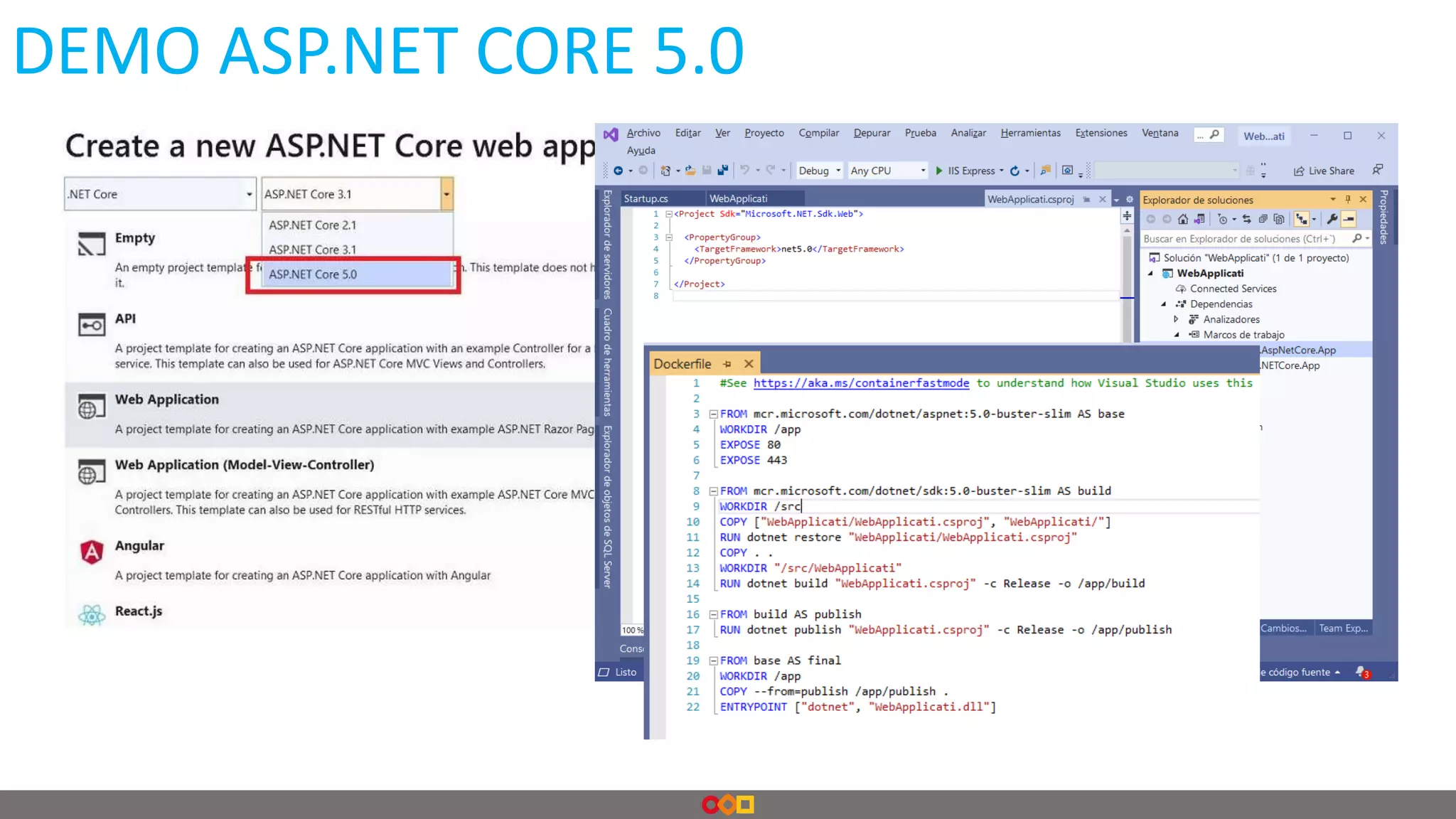Click the Find in Files toolbar icon

pos(1045,170)
